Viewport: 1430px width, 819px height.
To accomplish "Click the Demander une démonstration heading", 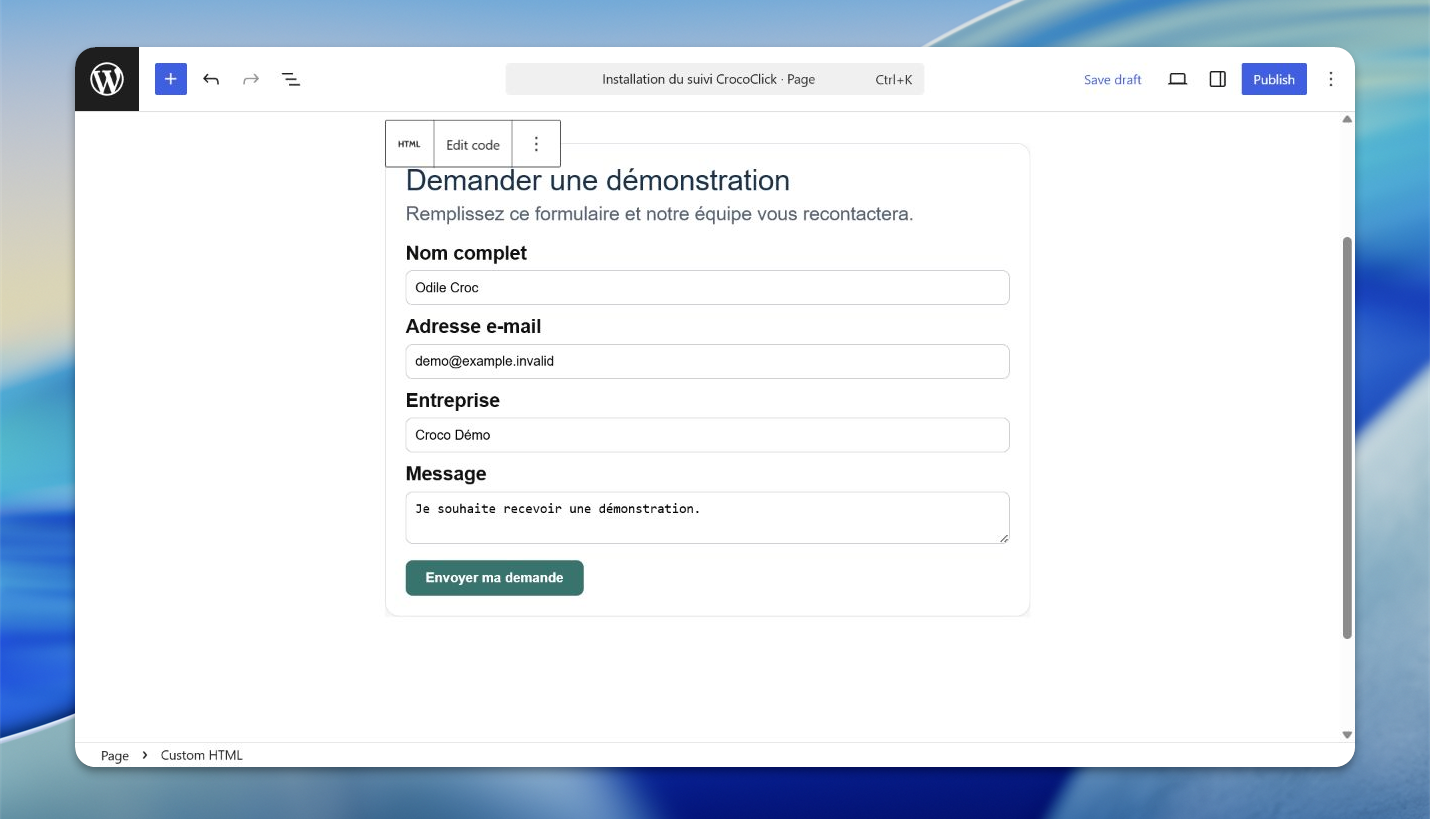I will [x=598, y=181].
